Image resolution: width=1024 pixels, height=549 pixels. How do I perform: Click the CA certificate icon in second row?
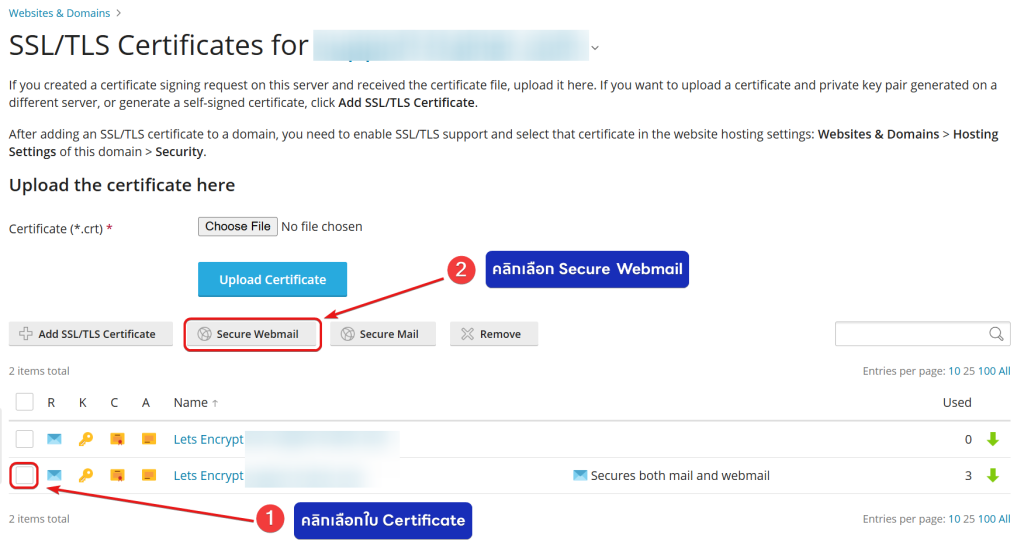(x=149, y=476)
